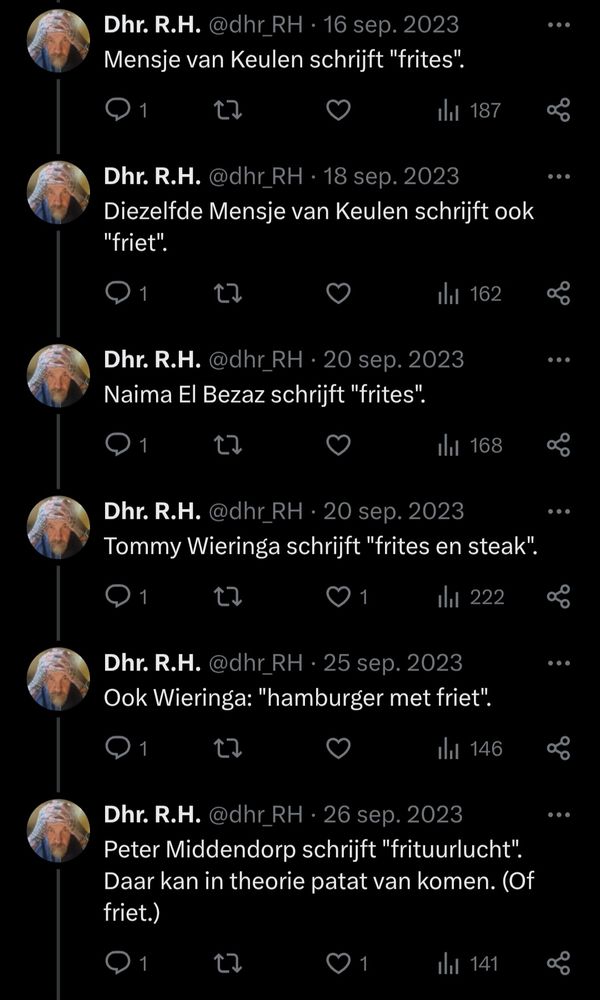The width and height of the screenshot is (600, 1000).
Task: Share the 16 sep. 2023 tweet
Action: 559,110
